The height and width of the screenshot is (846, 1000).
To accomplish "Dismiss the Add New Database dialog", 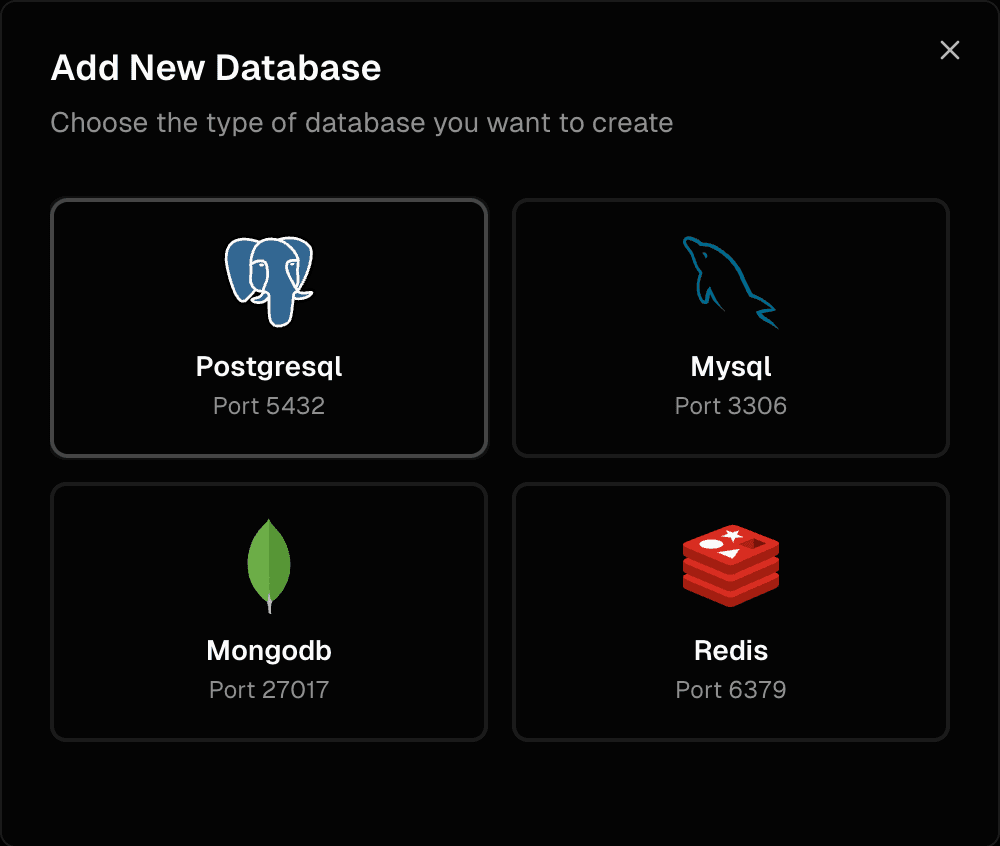I will [949, 50].
